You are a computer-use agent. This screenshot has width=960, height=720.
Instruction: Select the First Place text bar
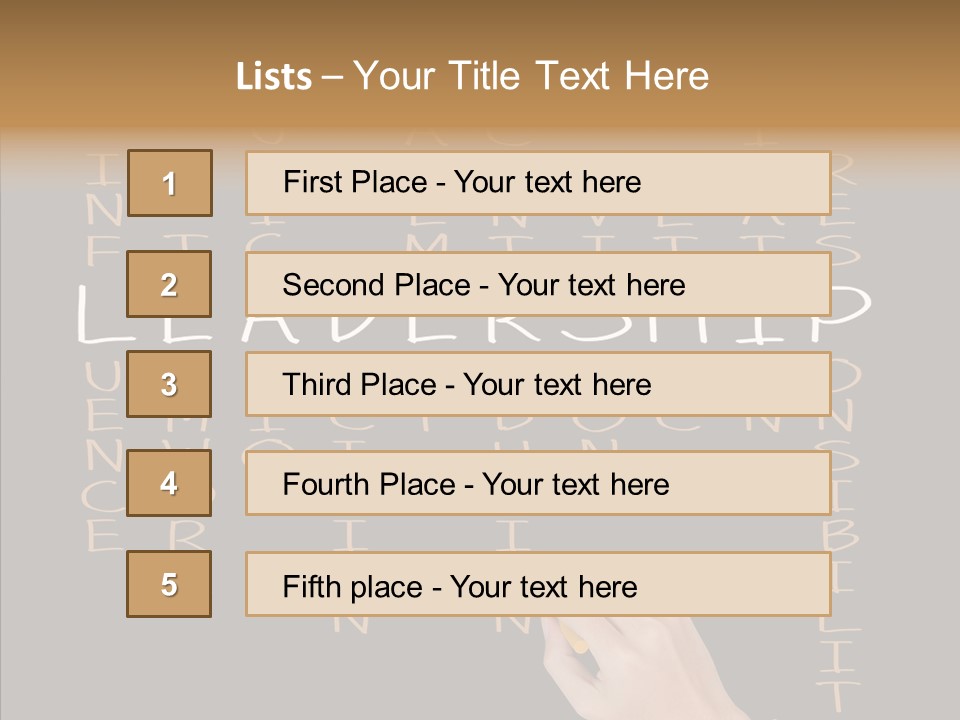coord(538,183)
